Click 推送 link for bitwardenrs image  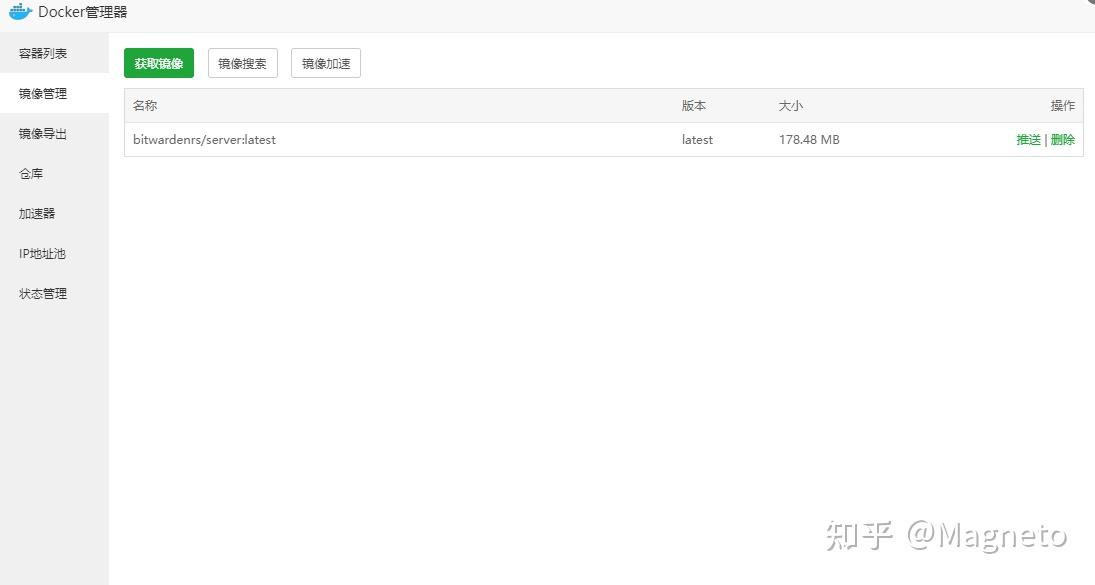pyautogui.click(x=1029, y=140)
